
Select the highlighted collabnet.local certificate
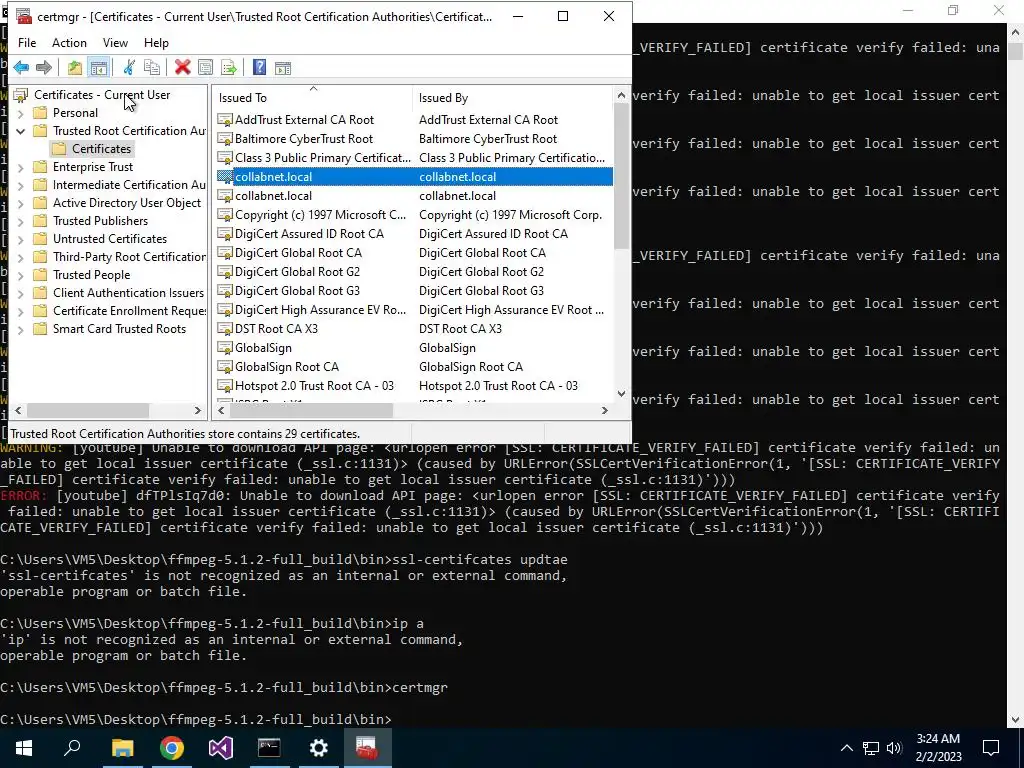(x=415, y=176)
